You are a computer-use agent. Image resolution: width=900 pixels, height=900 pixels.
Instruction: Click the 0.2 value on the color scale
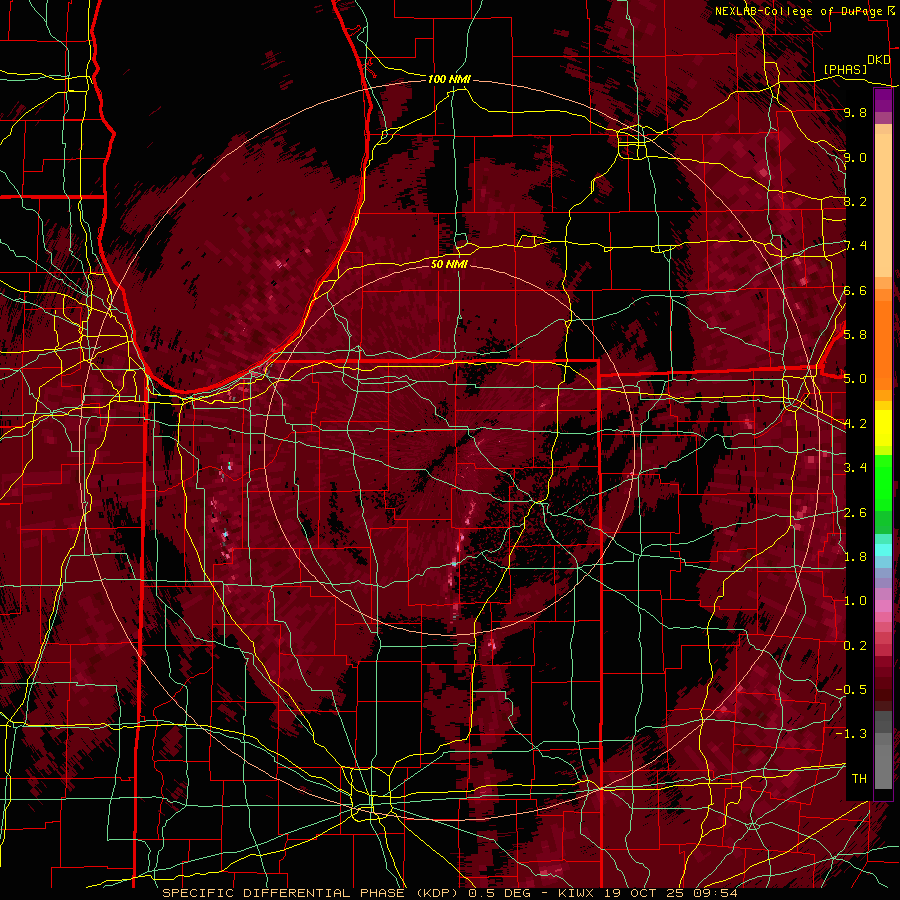[x=855, y=646]
